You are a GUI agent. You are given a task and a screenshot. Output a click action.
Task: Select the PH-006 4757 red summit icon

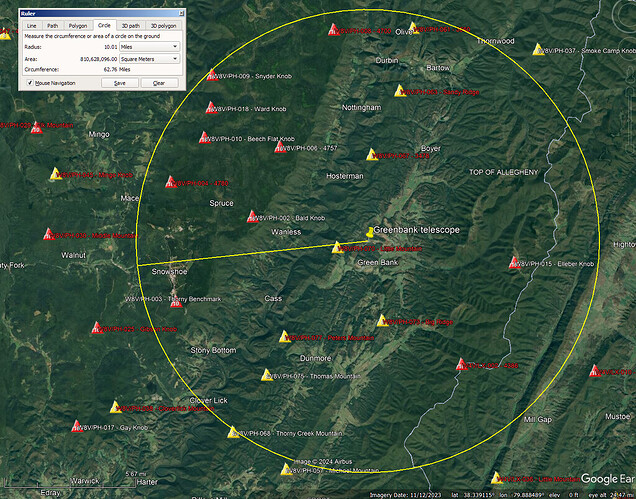[280, 147]
